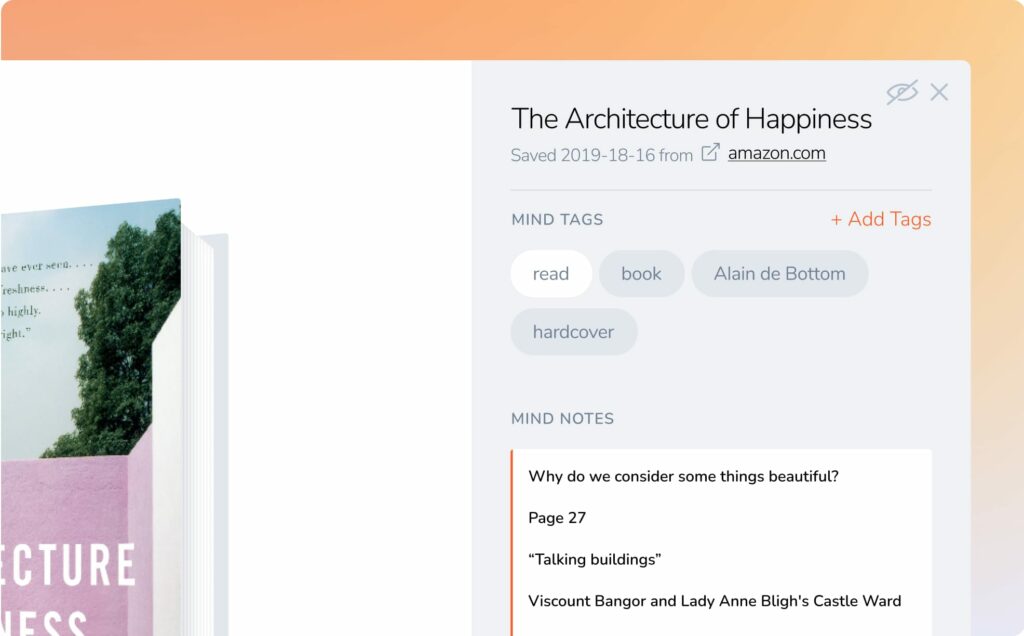This screenshot has width=1024, height=636.
Task: Click the tree photo on the book cover
Action: (x=120, y=330)
